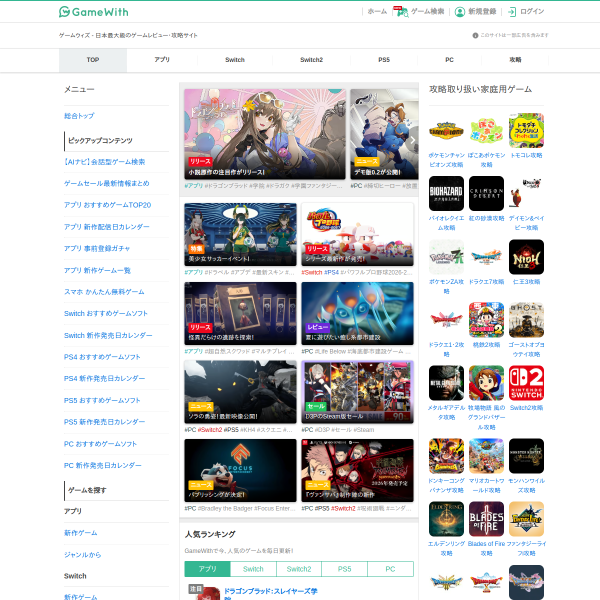Image resolution: width=600 pixels, height=600 pixels.
Task: Open the Dragon Quest 7 guide icon
Action: point(486,257)
